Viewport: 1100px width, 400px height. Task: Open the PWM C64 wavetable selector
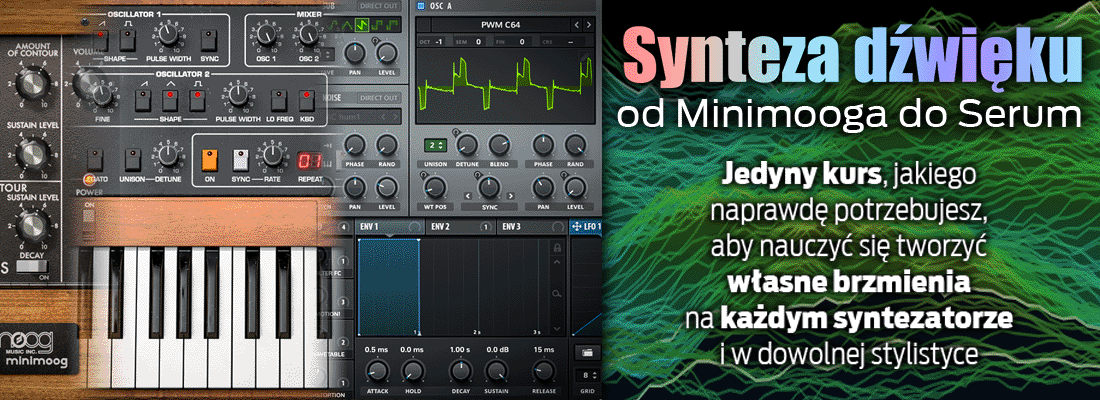coord(500,25)
